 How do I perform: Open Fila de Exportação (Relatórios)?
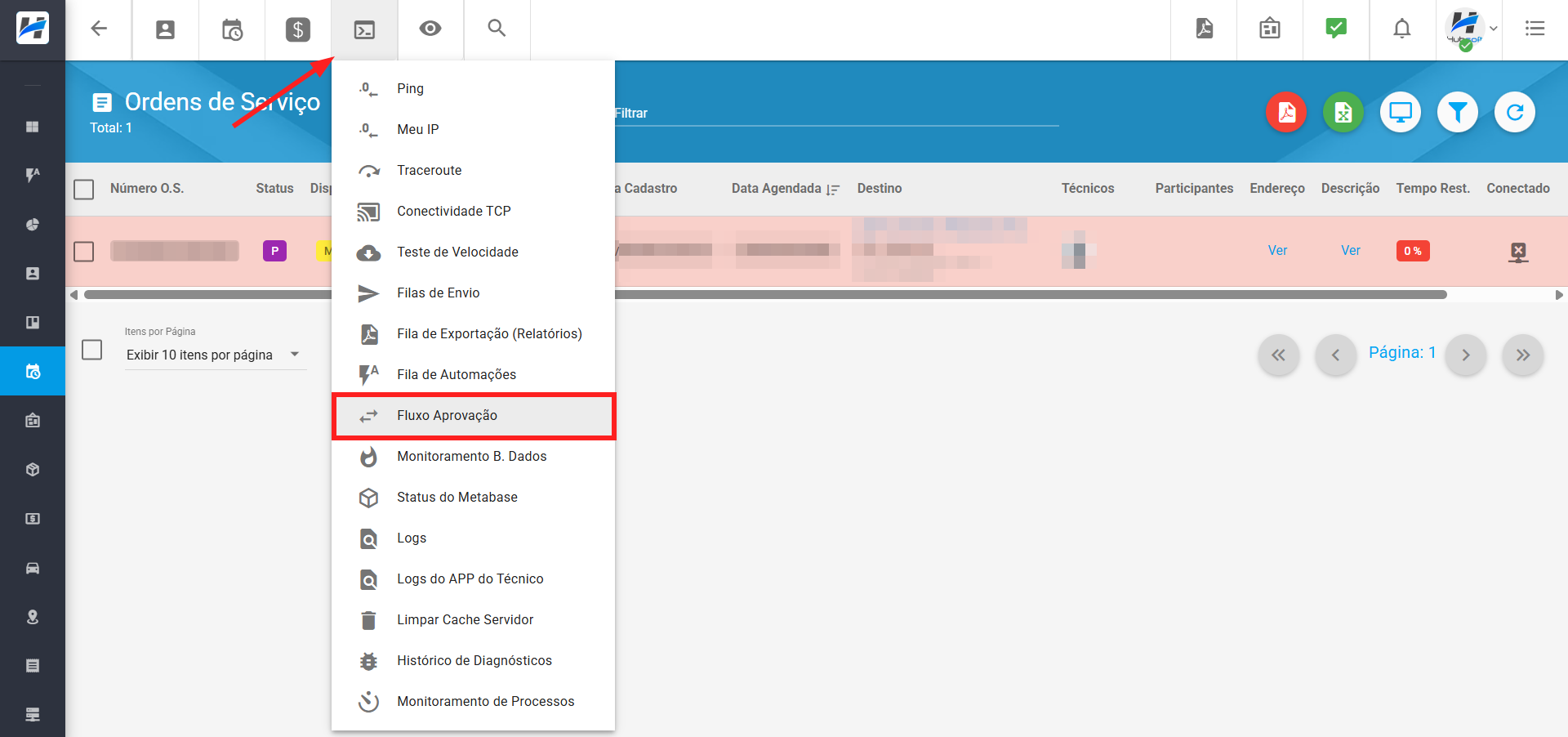(473, 333)
